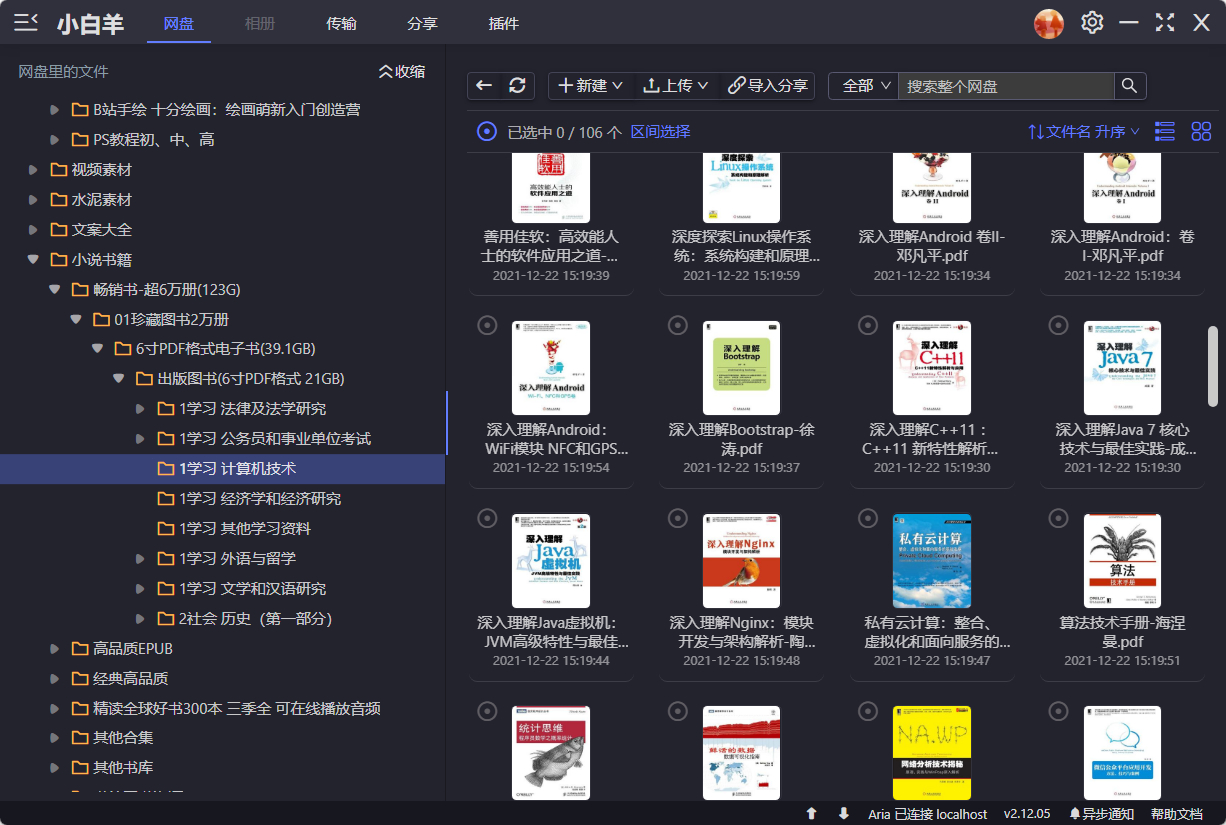Viewport: 1226px width, 825px height.
Task: Switch to the 网盘 tab
Action: coord(179,23)
